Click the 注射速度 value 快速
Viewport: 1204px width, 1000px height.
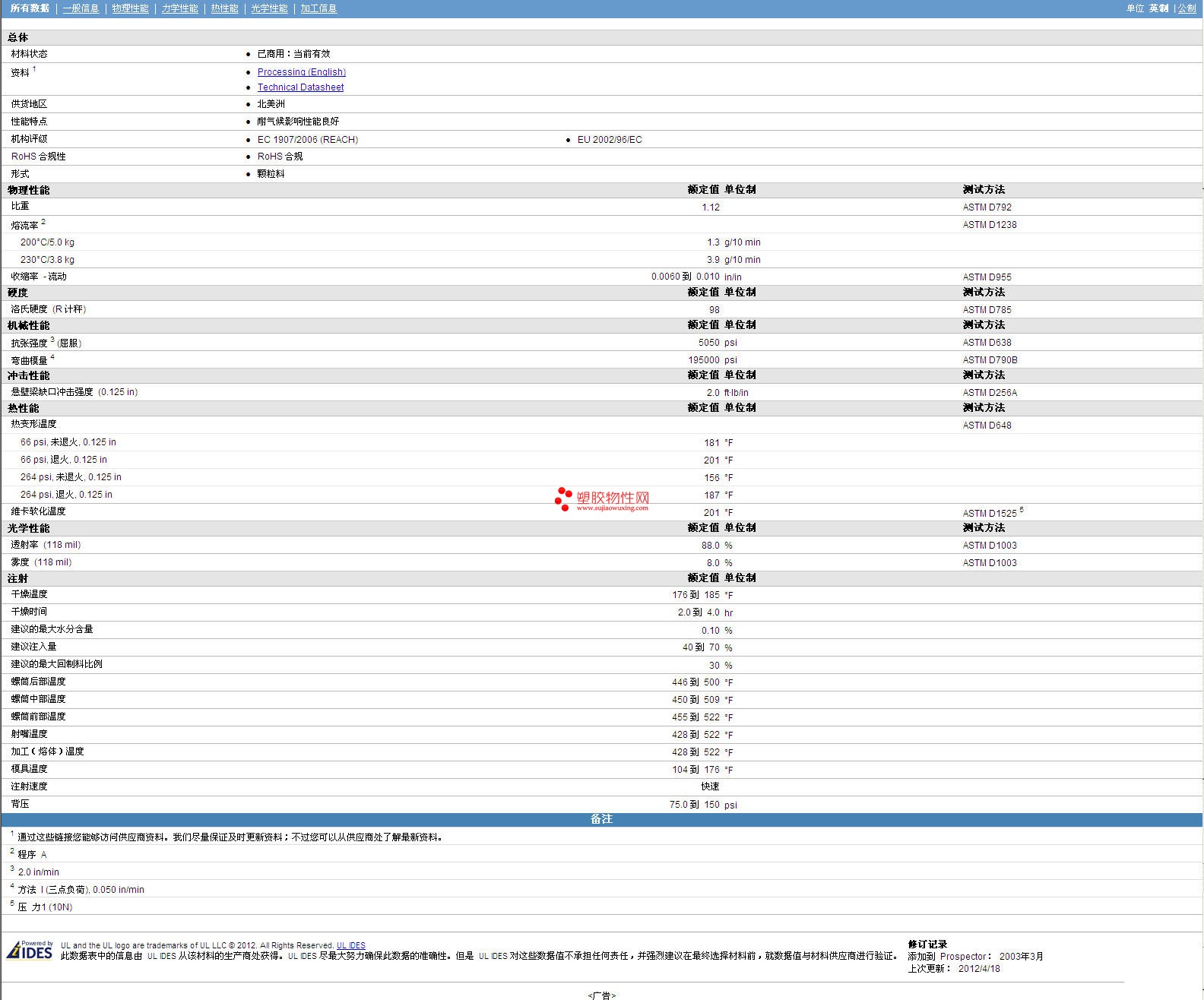710,786
